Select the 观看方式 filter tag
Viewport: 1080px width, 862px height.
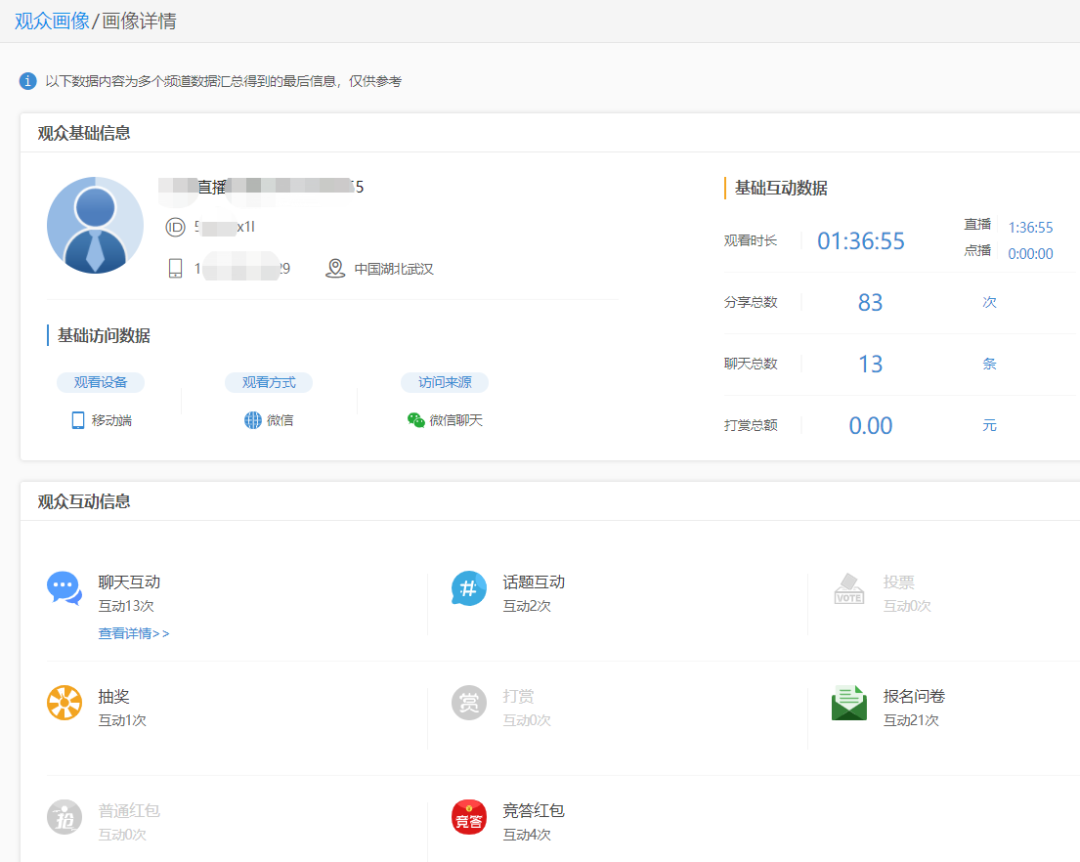tap(270, 382)
